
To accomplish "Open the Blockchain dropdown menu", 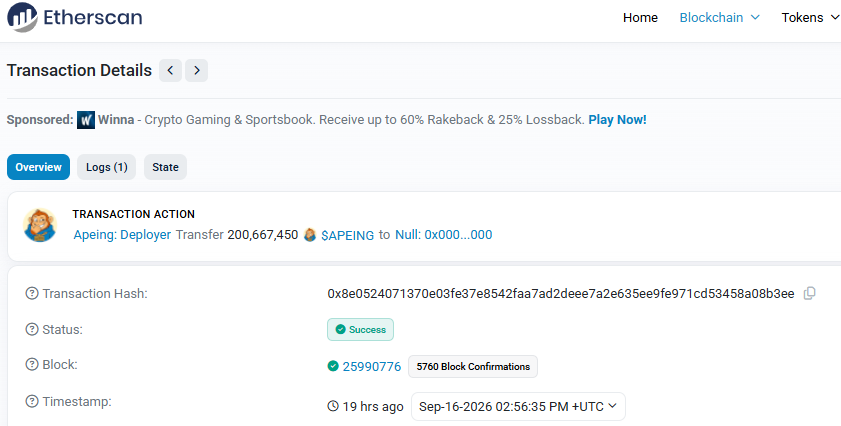I will [719, 17].
